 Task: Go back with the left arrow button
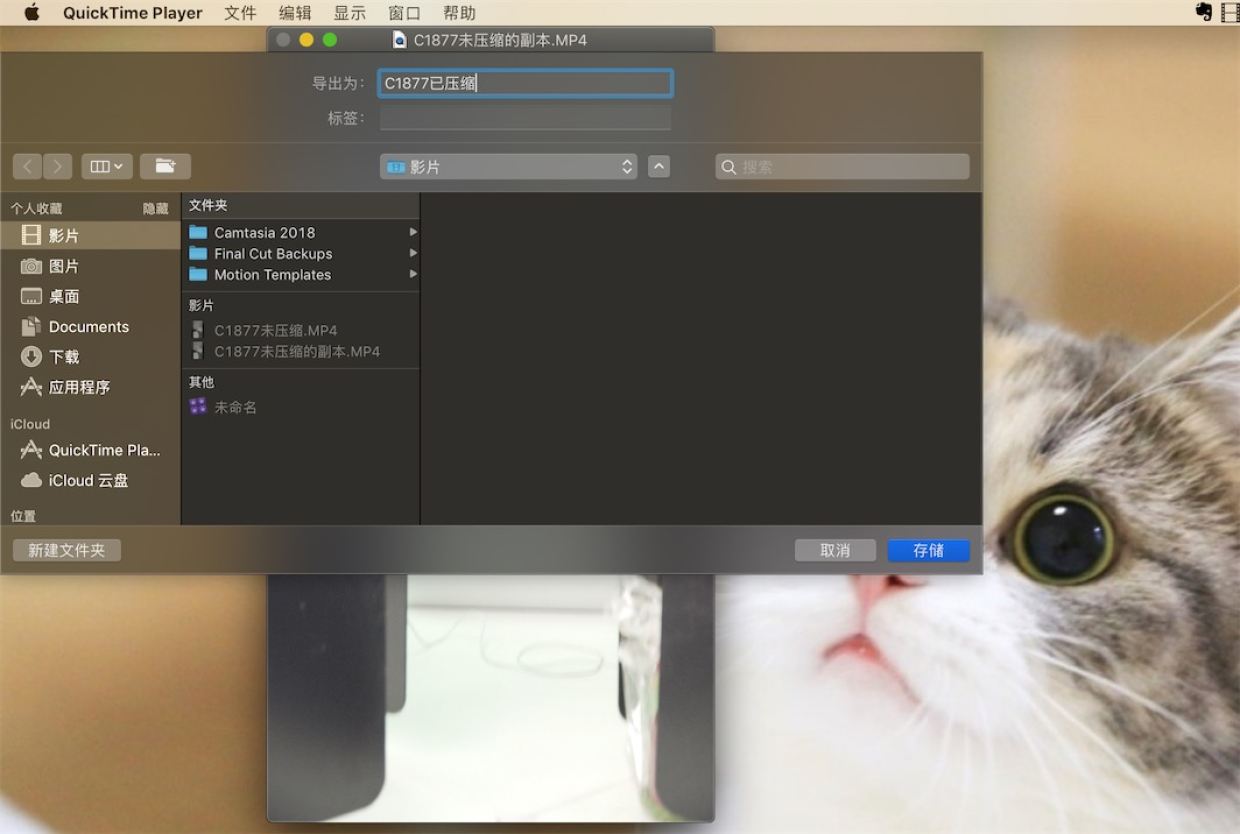pyautogui.click(x=28, y=166)
